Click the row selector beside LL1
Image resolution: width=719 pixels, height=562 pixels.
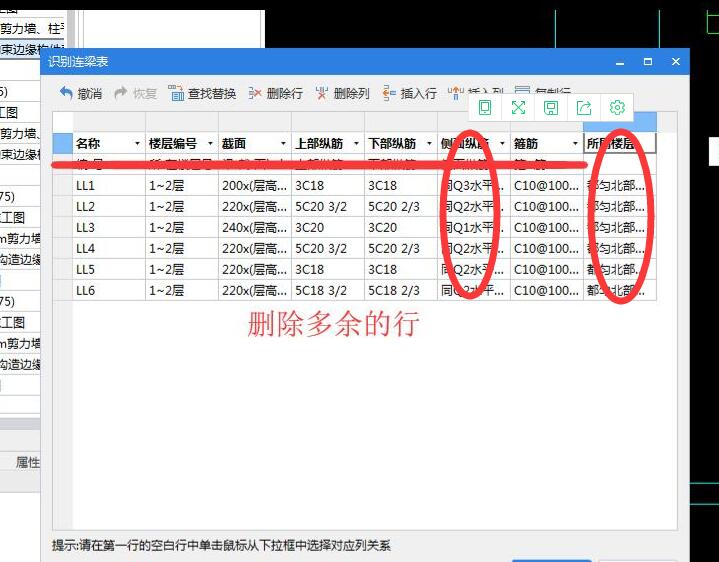pos(63,185)
